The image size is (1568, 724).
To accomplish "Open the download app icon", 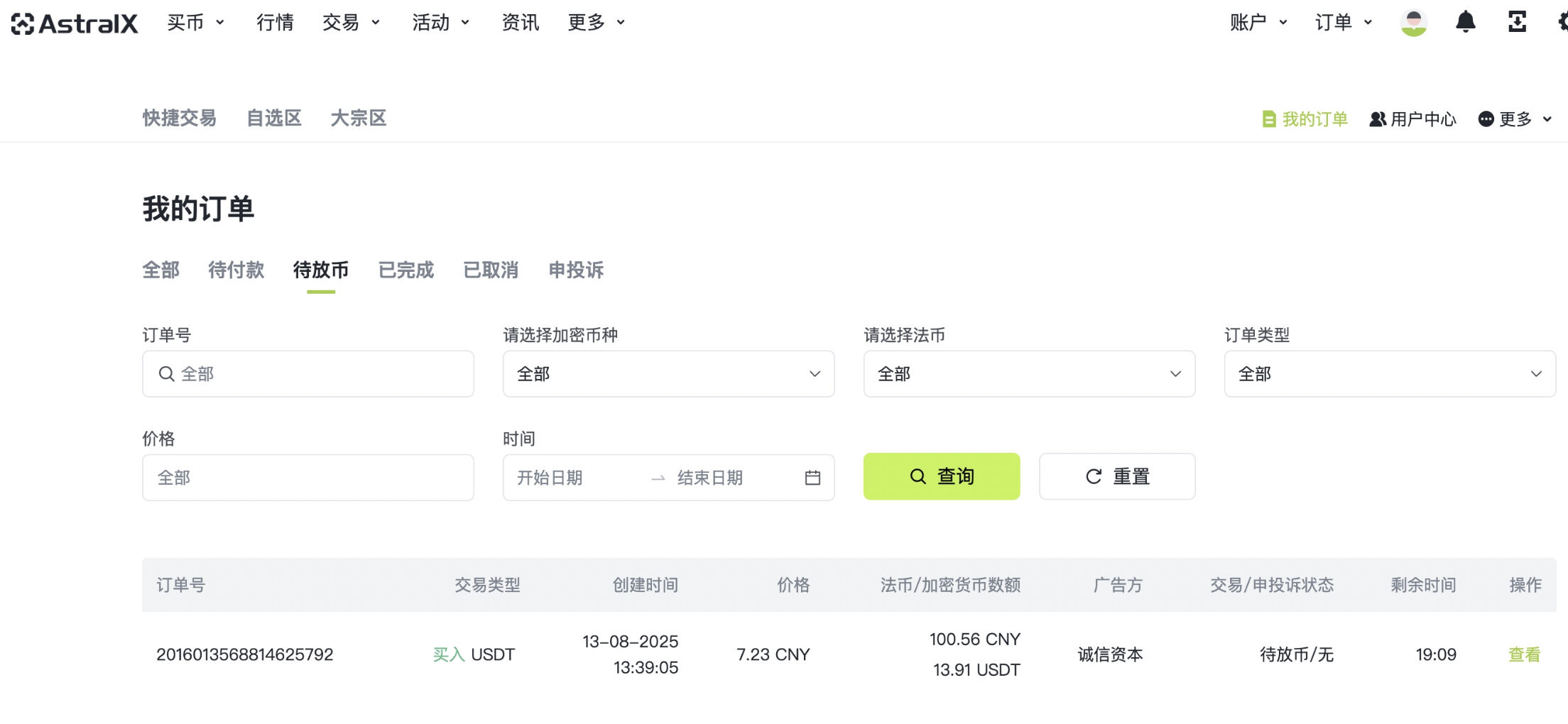I will point(1517,22).
